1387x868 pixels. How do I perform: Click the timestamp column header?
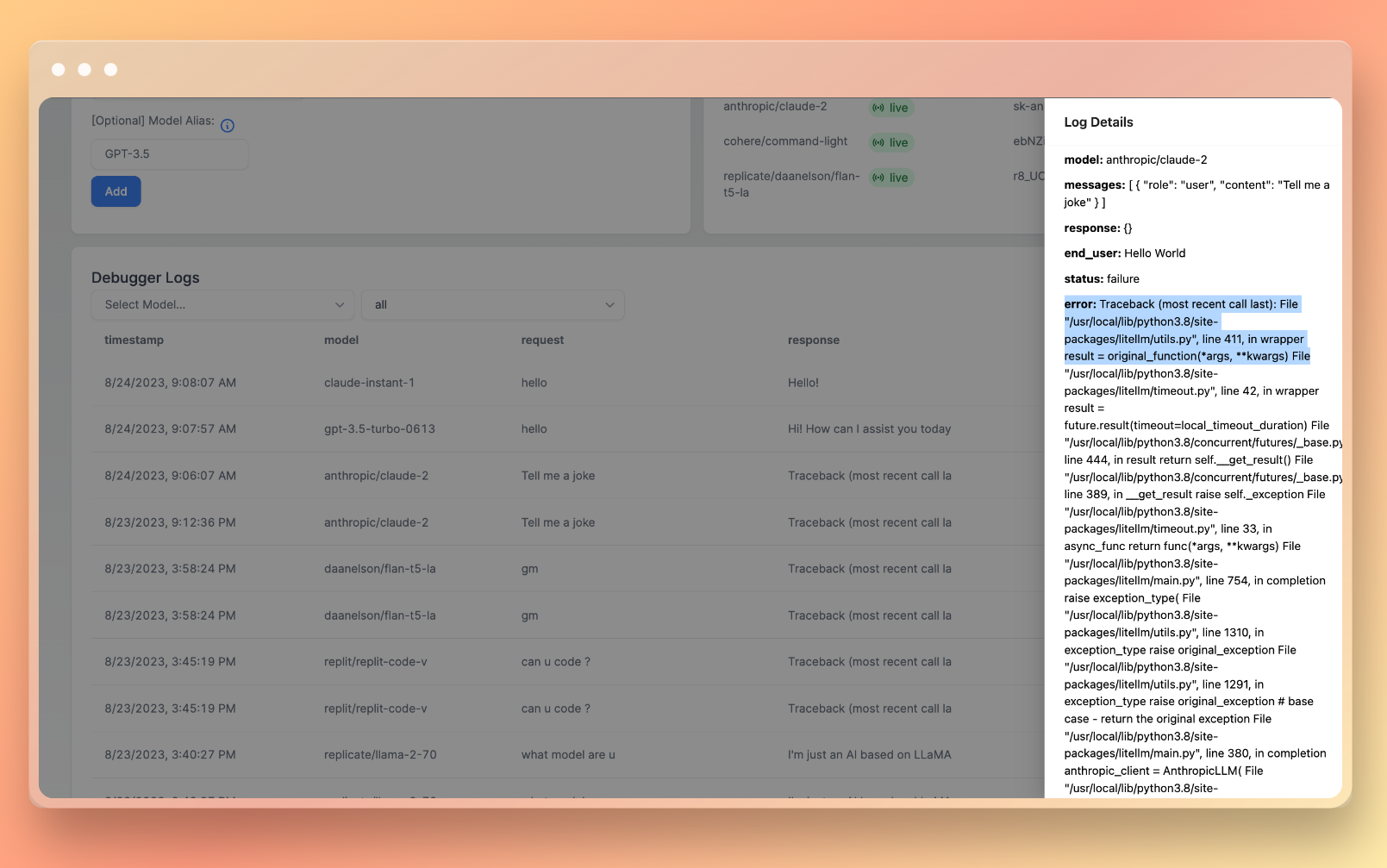(x=134, y=340)
